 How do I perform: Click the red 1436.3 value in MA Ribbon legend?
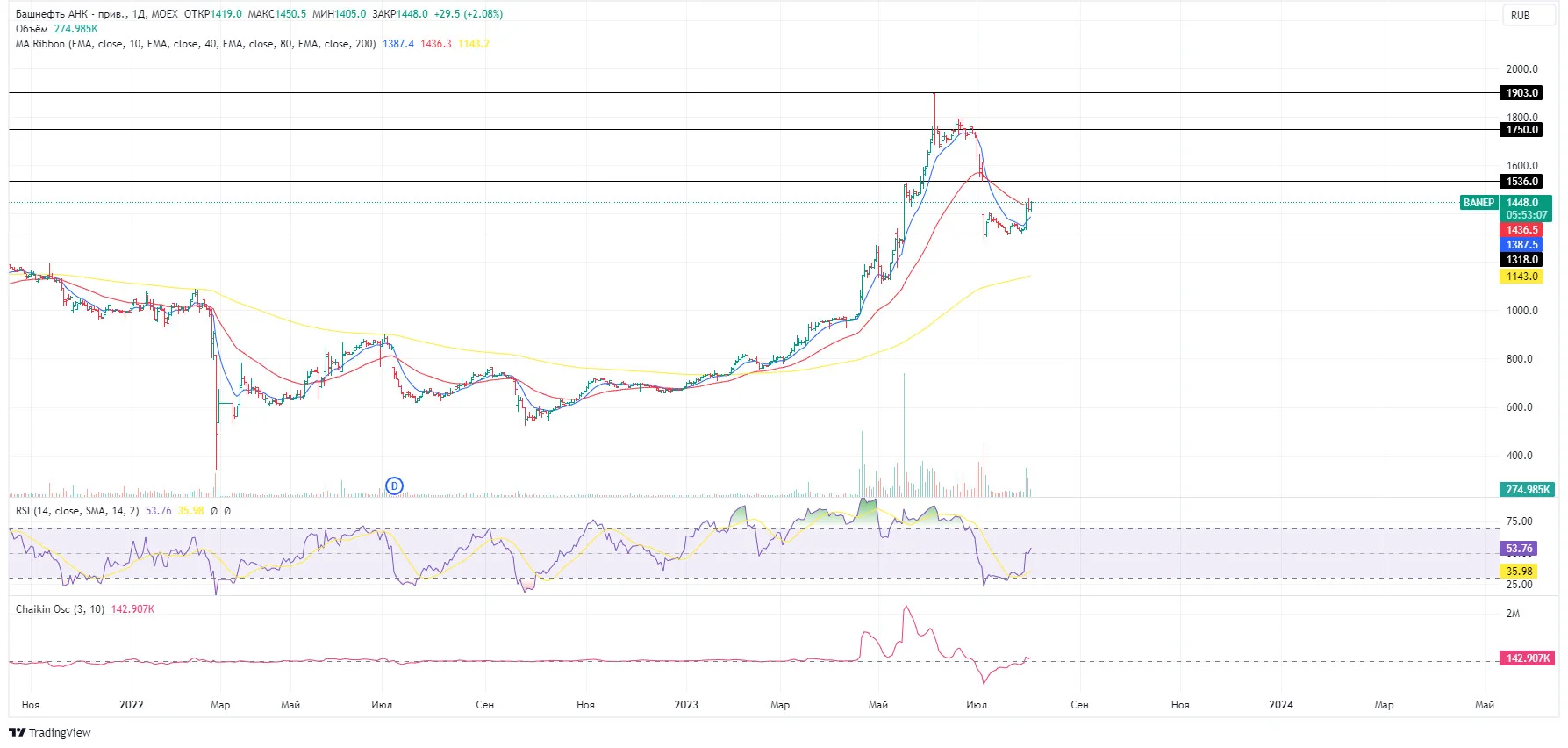pos(436,44)
